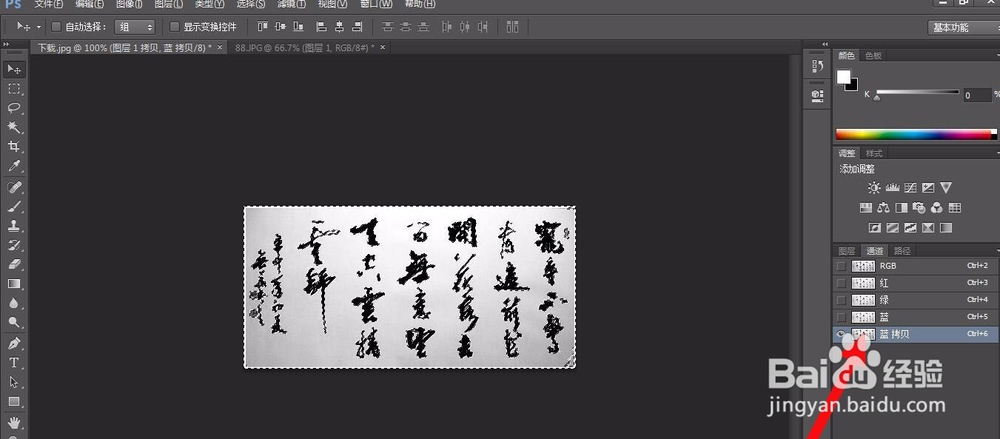Open the 滤镜 menu

coord(291,4)
